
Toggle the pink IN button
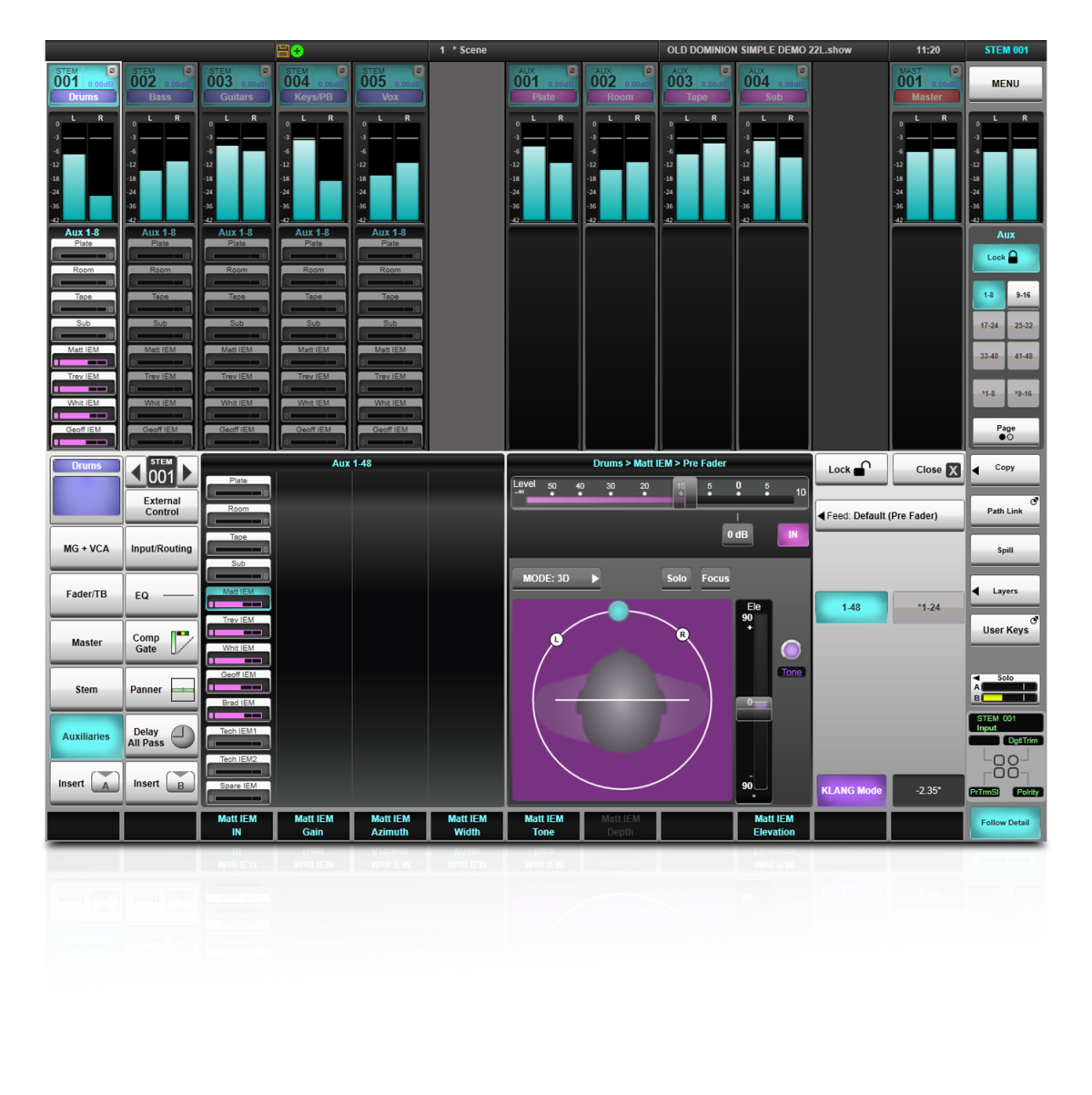[793, 535]
